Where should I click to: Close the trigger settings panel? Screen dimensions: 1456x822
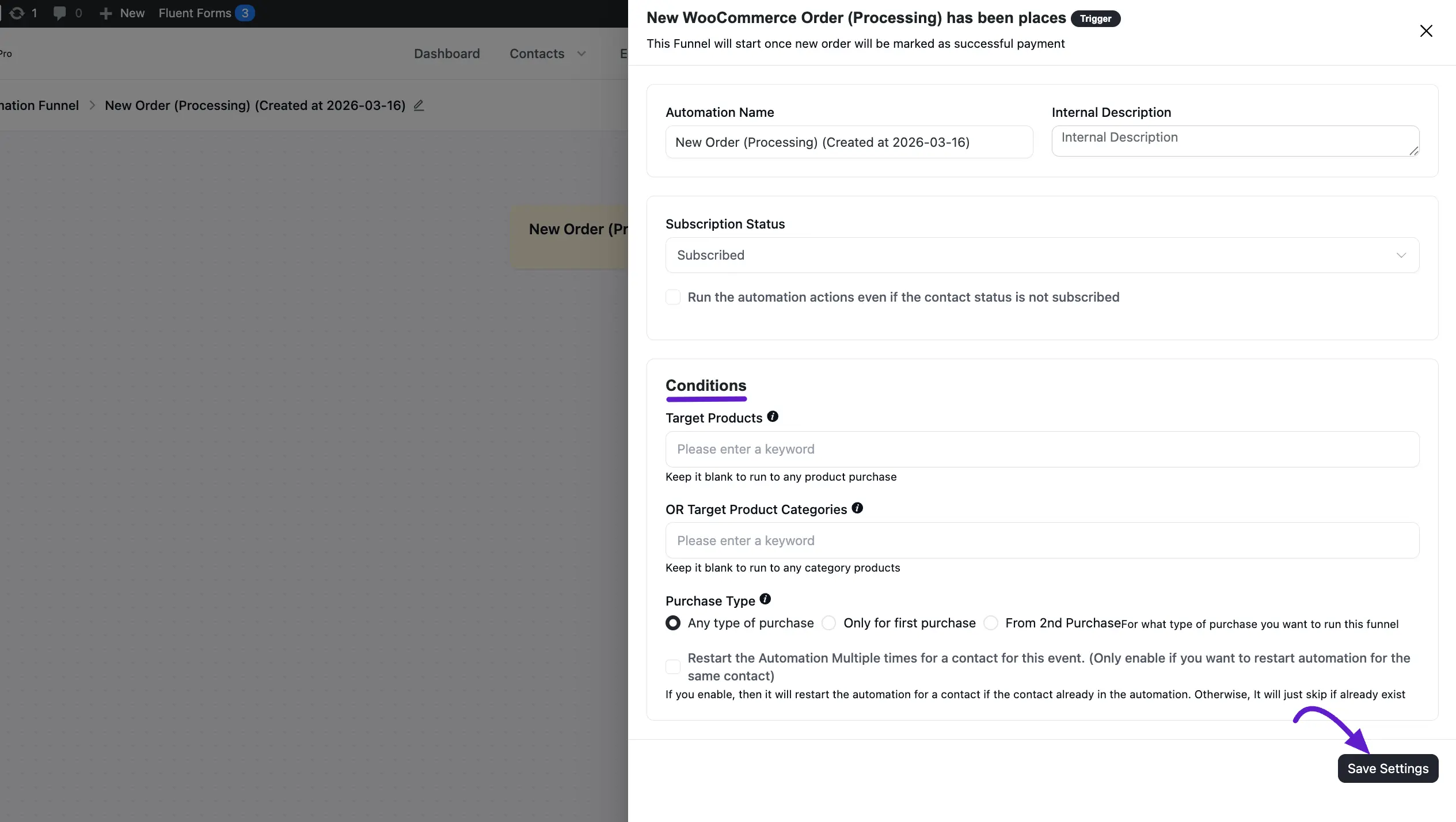(x=1426, y=31)
